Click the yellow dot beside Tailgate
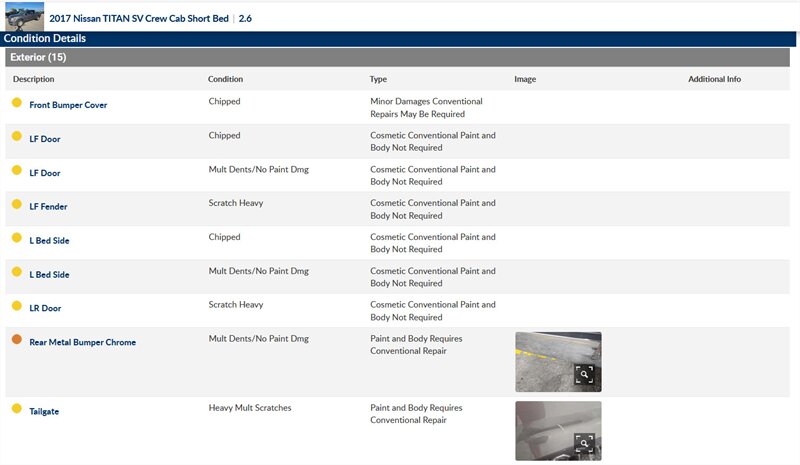800x465 pixels. [x=17, y=409]
